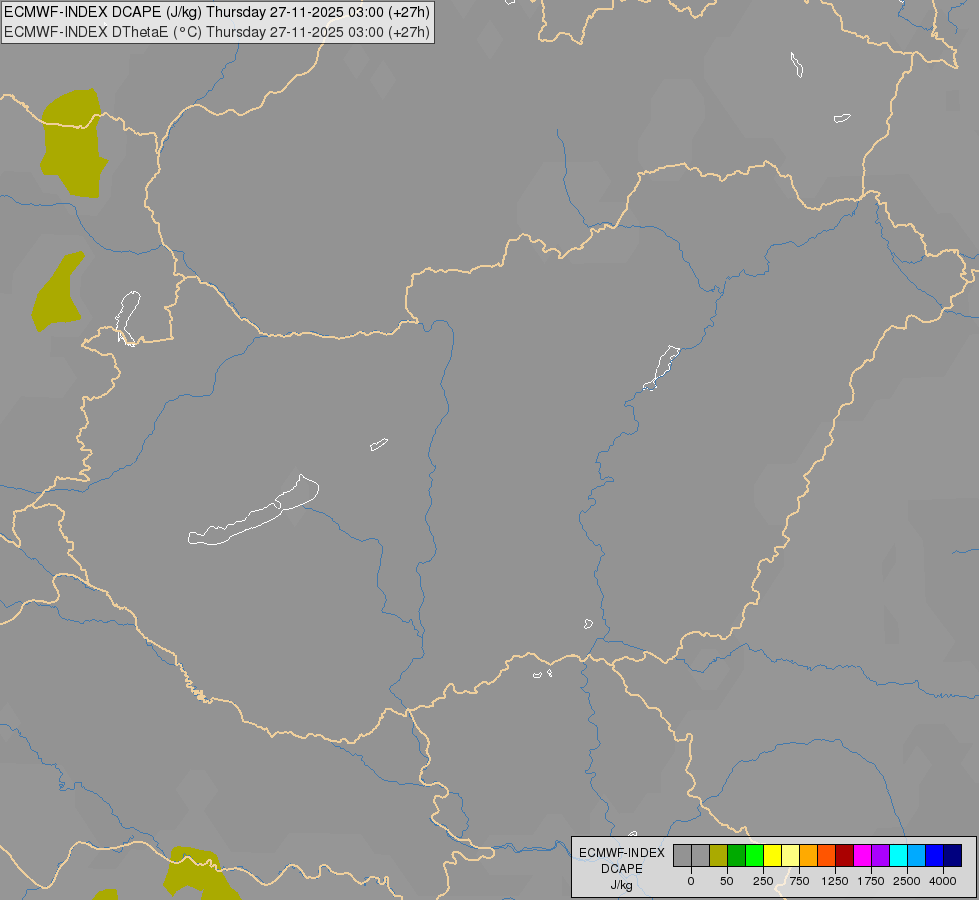The height and width of the screenshot is (900, 979).
Task: Select the pale yellow legend swatch
Action: [x=790, y=856]
